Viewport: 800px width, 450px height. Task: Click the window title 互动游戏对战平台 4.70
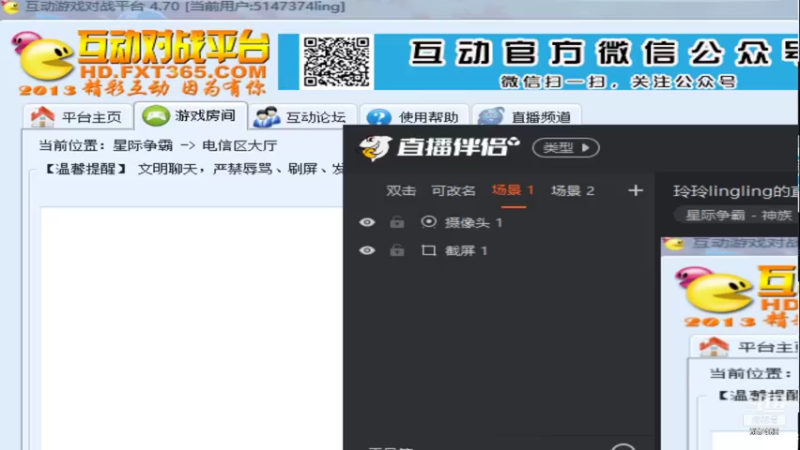click(102, 7)
